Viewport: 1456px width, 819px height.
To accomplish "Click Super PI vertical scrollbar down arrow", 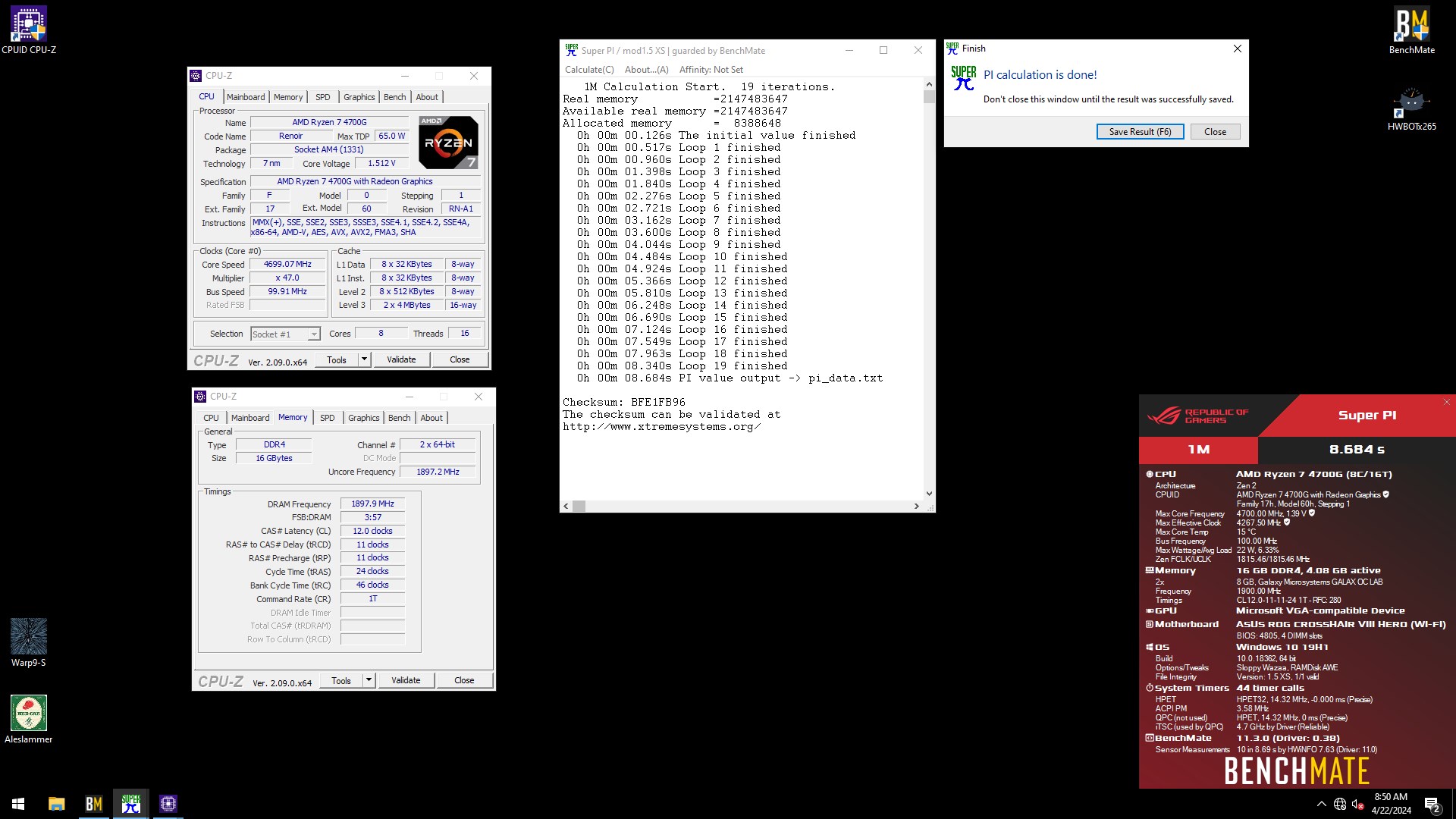I will click(x=929, y=494).
